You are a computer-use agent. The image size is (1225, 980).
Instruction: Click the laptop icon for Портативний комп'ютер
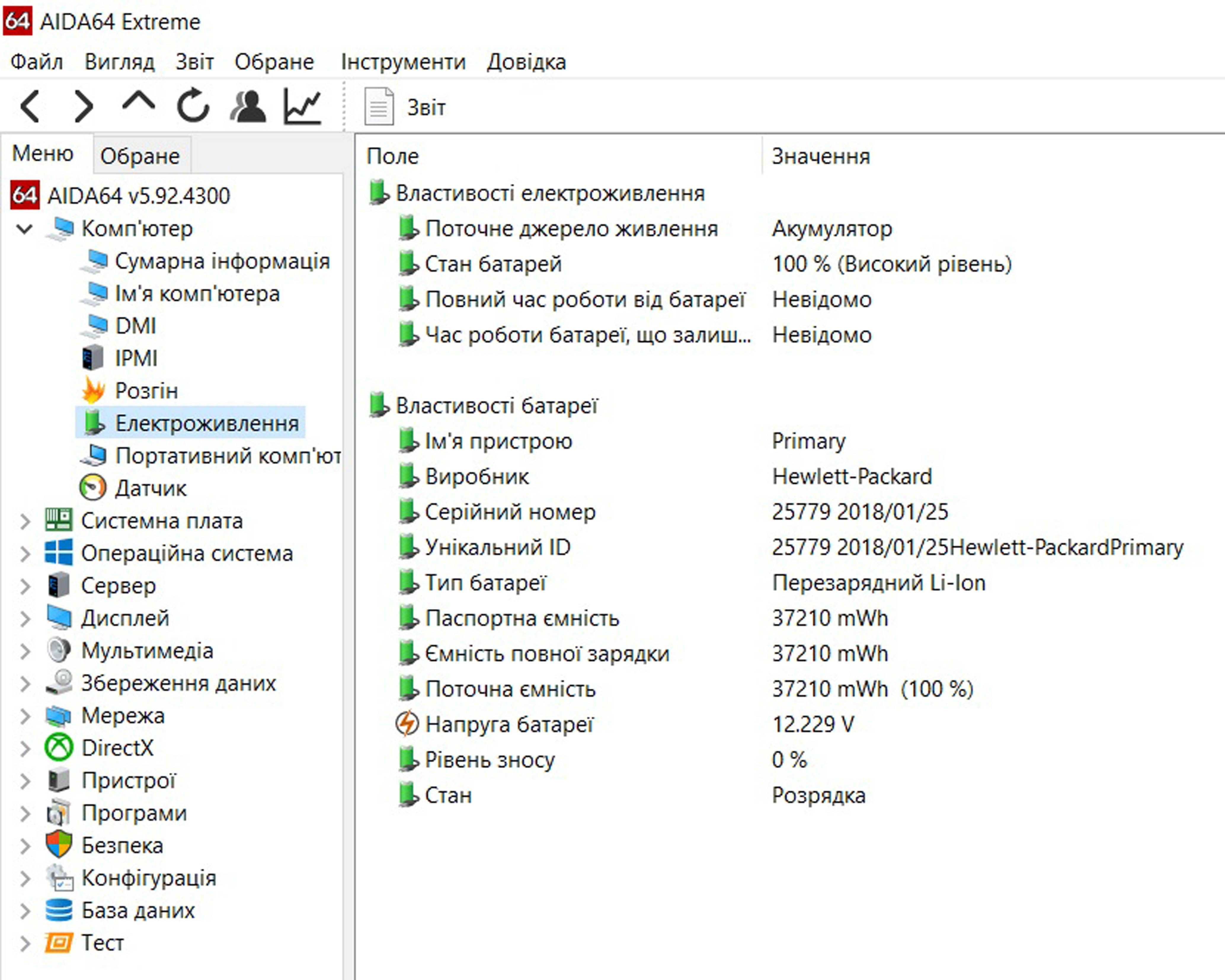coord(93,456)
